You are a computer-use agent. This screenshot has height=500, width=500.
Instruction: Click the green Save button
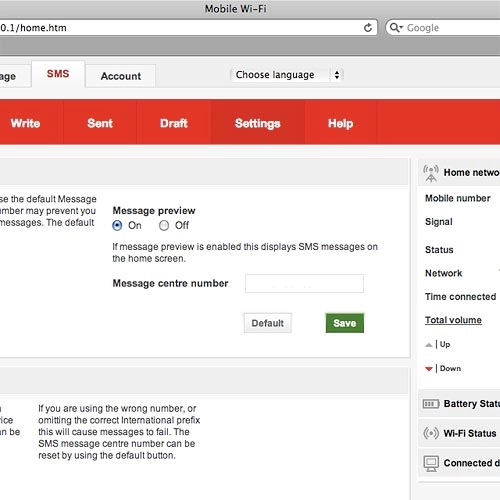click(x=345, y=323)
